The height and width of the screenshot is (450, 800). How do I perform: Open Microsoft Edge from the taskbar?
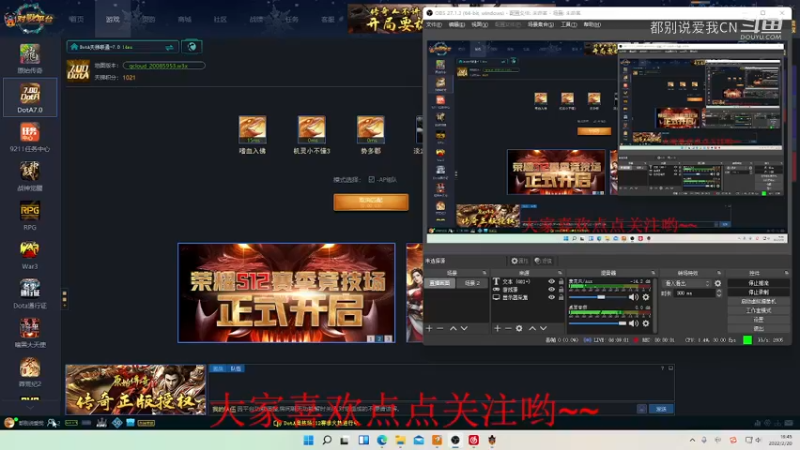pos(382,440)
